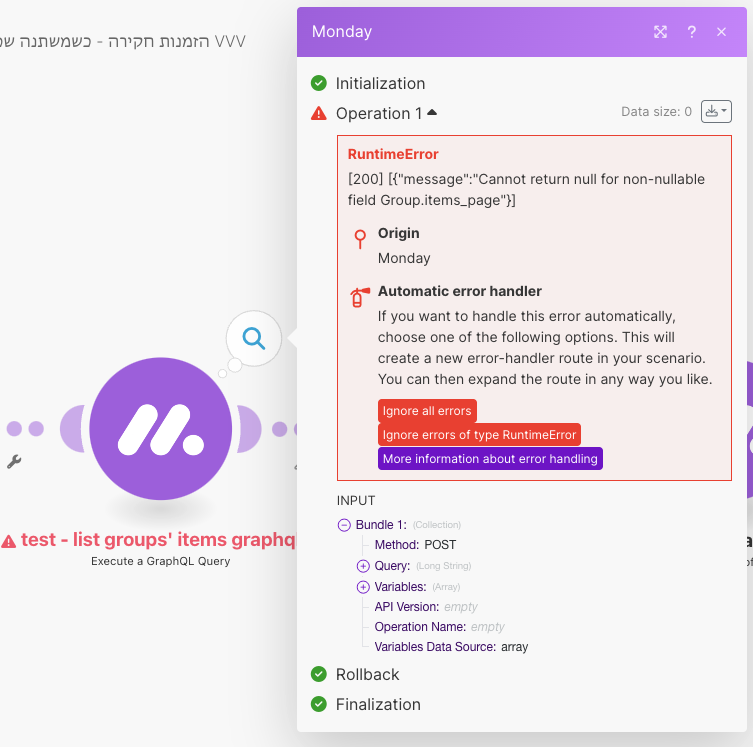The image size is (753, 747).
Task: Open help with the question mark icon
Action: (692, 32)
